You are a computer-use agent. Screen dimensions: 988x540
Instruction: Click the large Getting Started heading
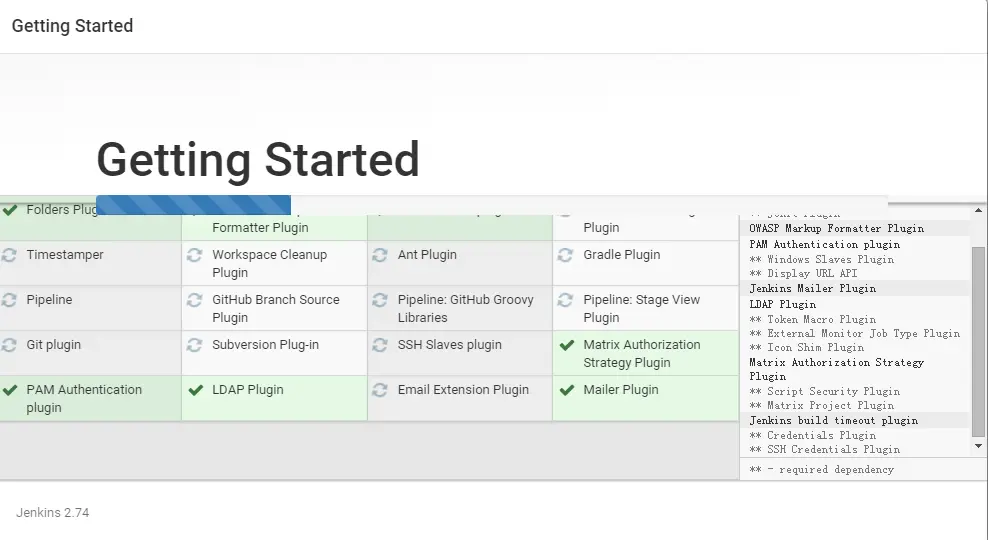tap(258, 160)
